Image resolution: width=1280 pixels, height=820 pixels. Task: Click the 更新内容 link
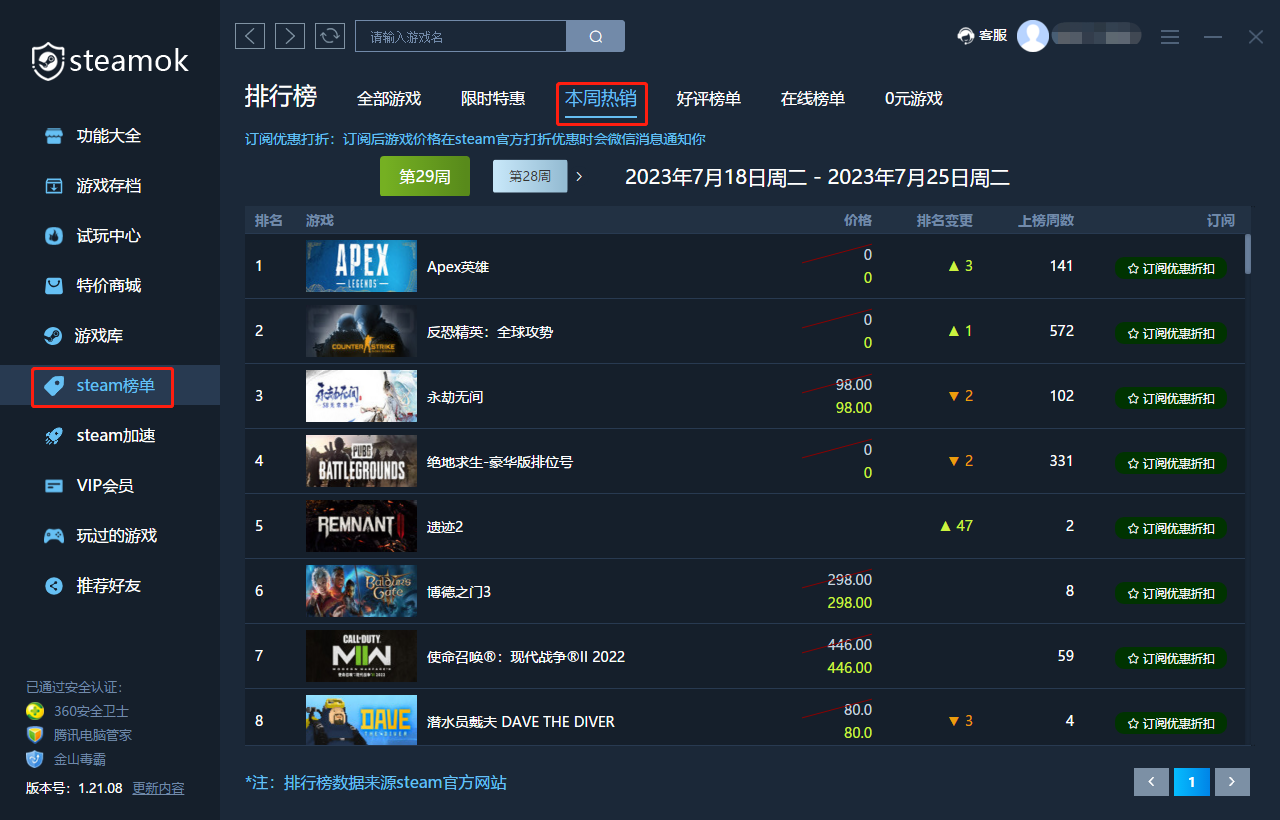point(159,788)
